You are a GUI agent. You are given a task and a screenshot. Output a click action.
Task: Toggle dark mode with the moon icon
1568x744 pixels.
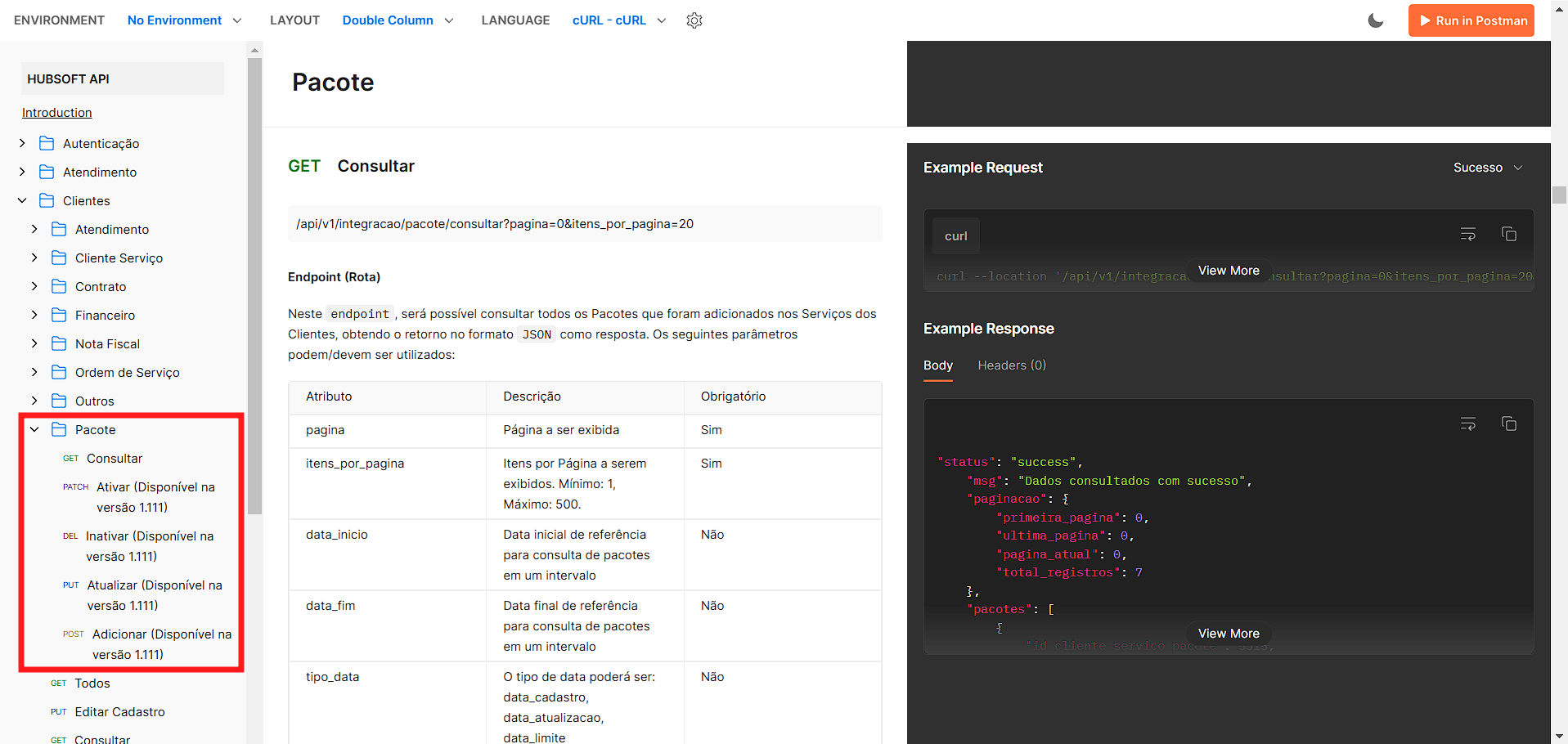1376,20
